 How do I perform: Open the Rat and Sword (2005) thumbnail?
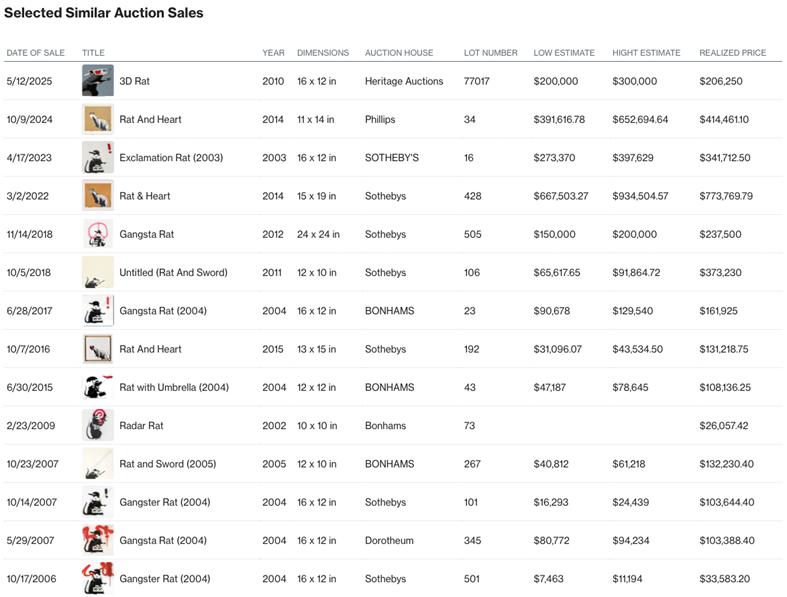[x=98, y=464]
